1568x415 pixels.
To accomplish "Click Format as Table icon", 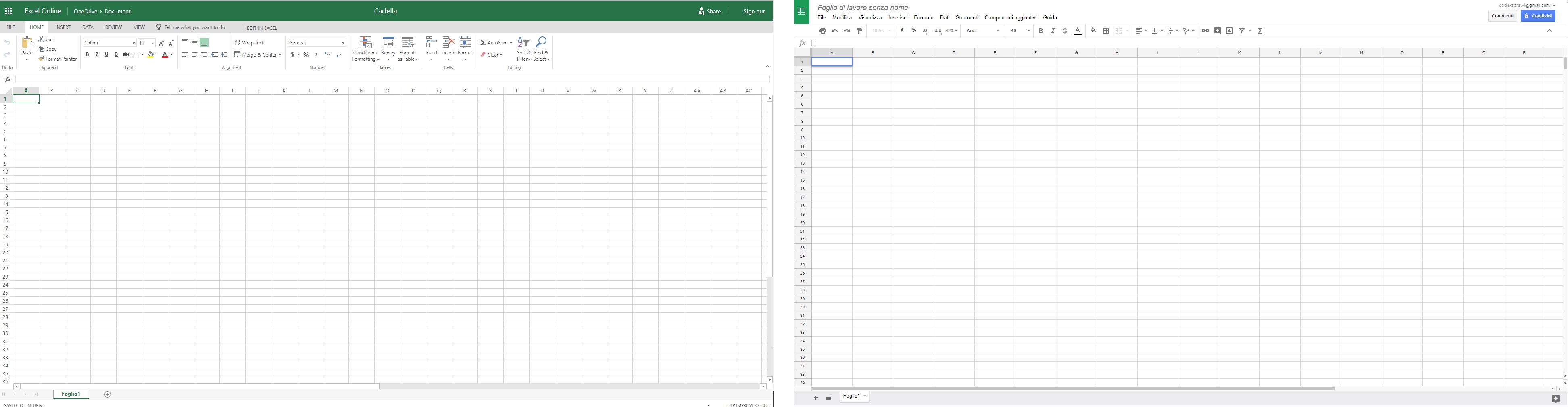I will (x=408, y=43).
